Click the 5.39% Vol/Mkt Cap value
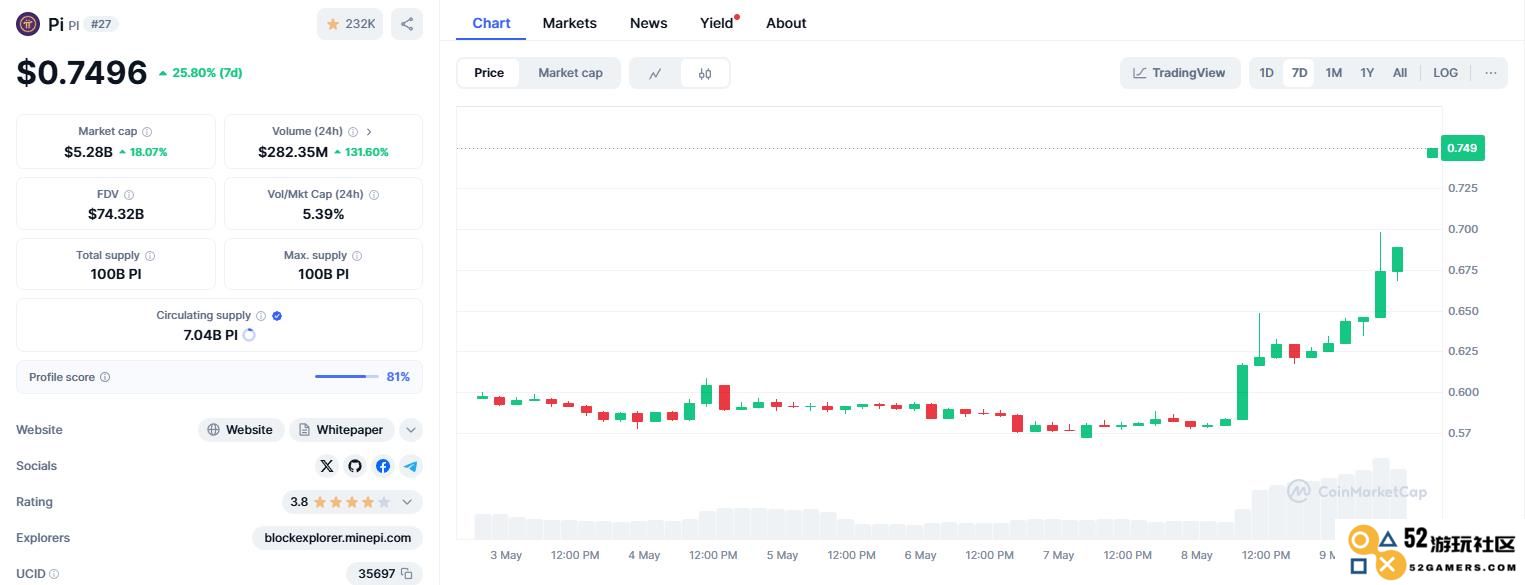 [x=323, y=214]
